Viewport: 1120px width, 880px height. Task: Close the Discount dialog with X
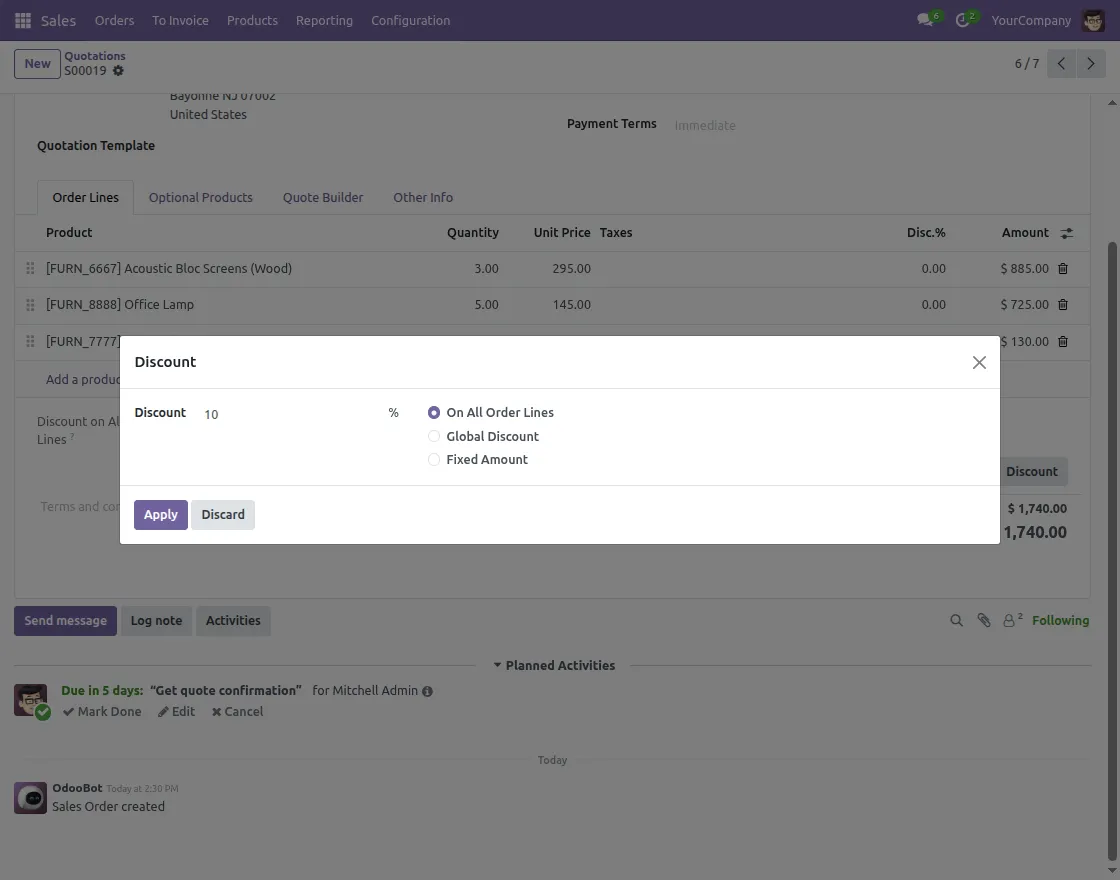coord(979,362)
